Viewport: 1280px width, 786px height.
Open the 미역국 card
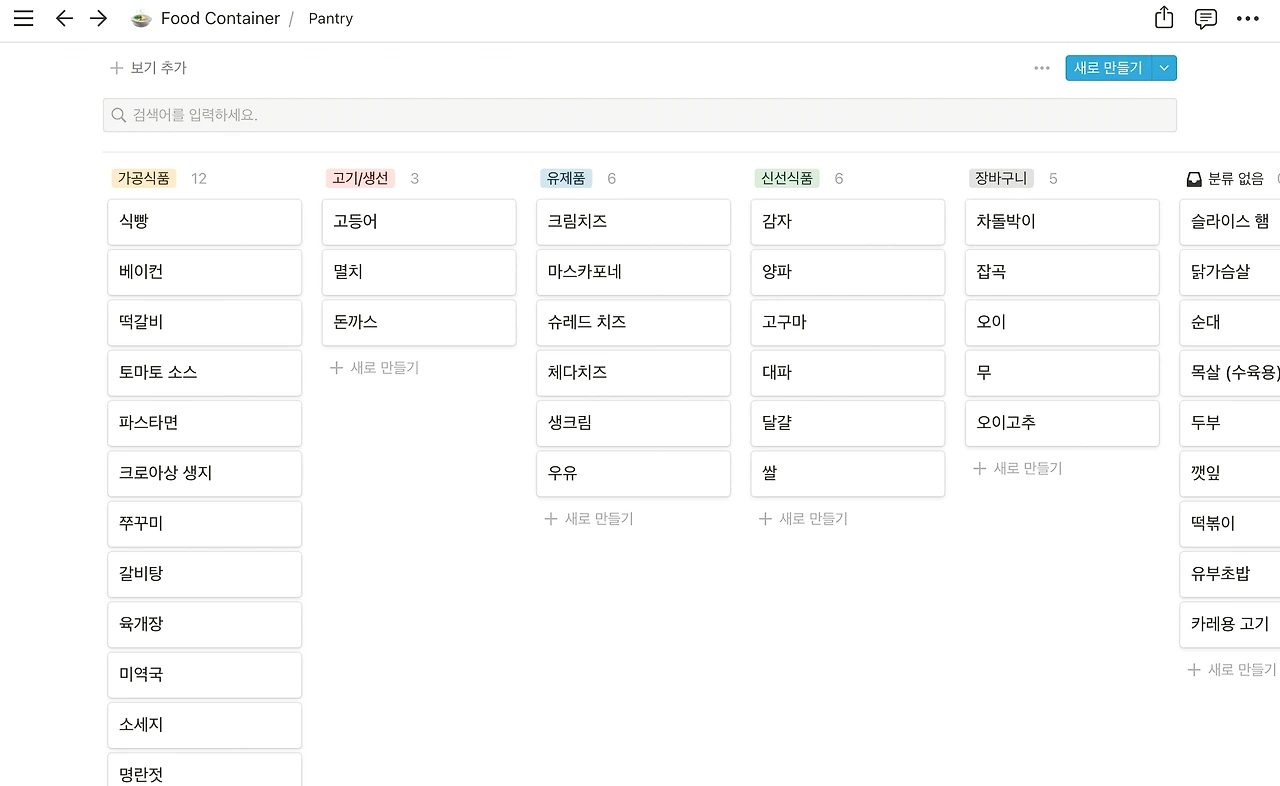[x=204, y=674]
